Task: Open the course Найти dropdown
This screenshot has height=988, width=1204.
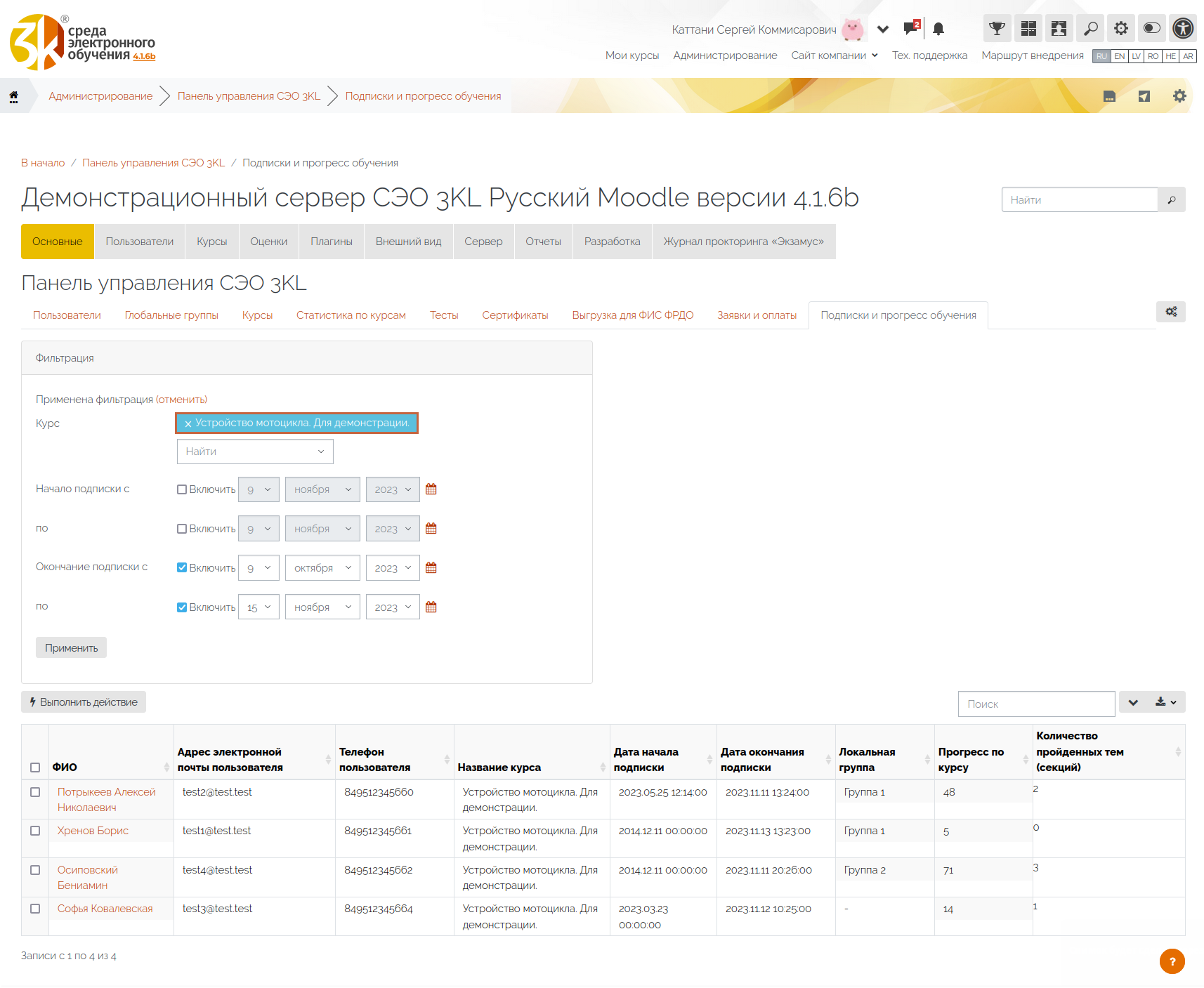Action: pos(255,452)
